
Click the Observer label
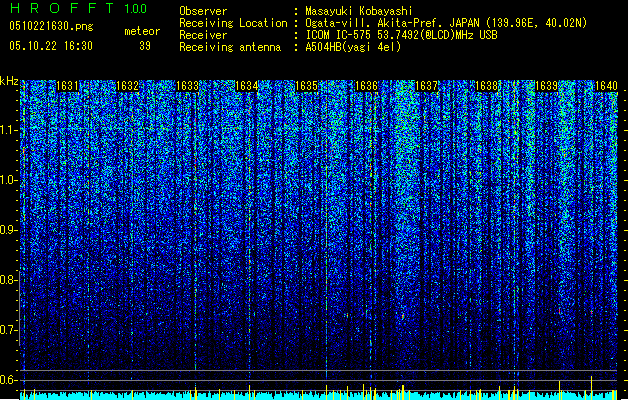pyautogui.click(x=203, y=11)
